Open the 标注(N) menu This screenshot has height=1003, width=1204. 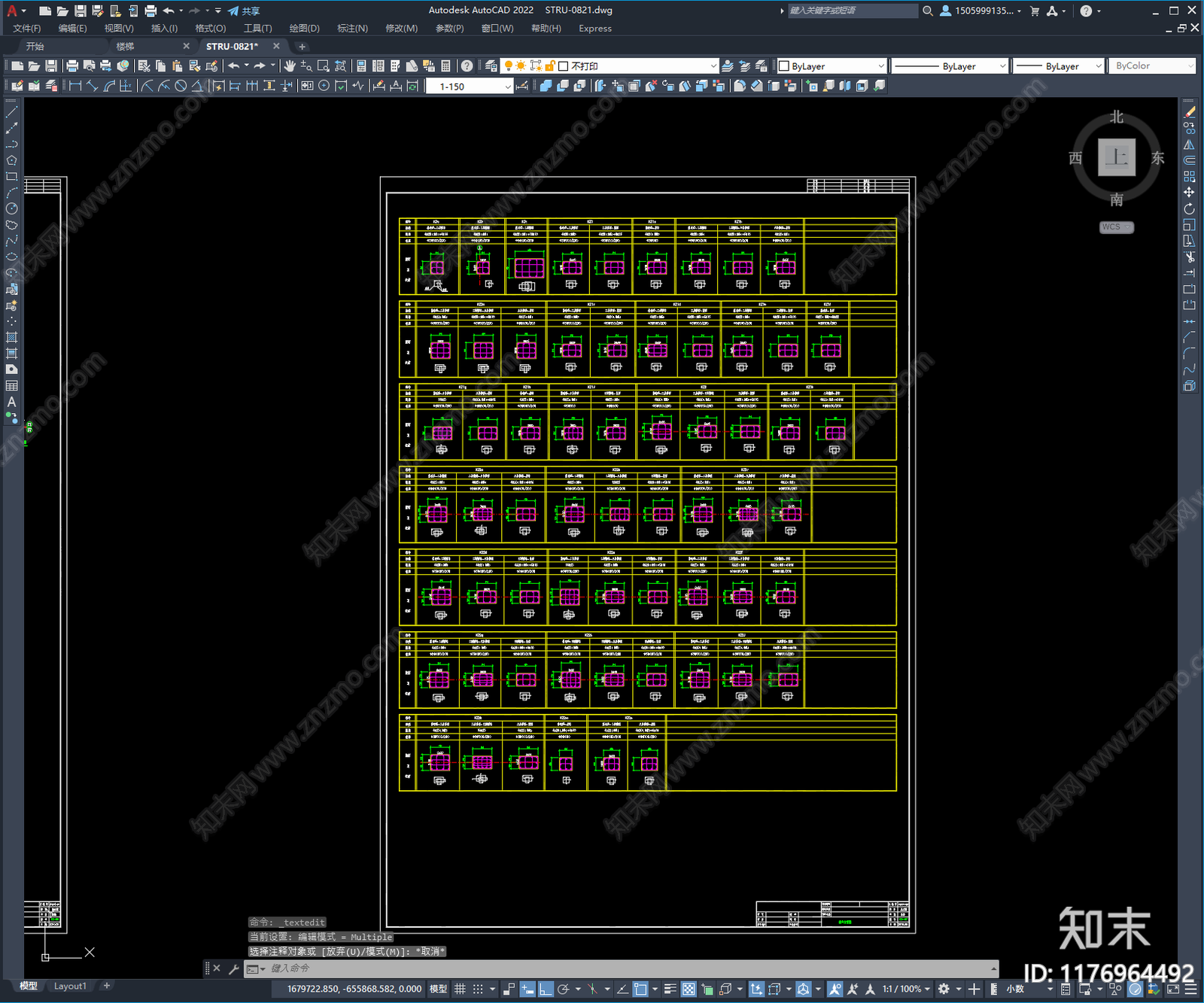click(352, 29)
